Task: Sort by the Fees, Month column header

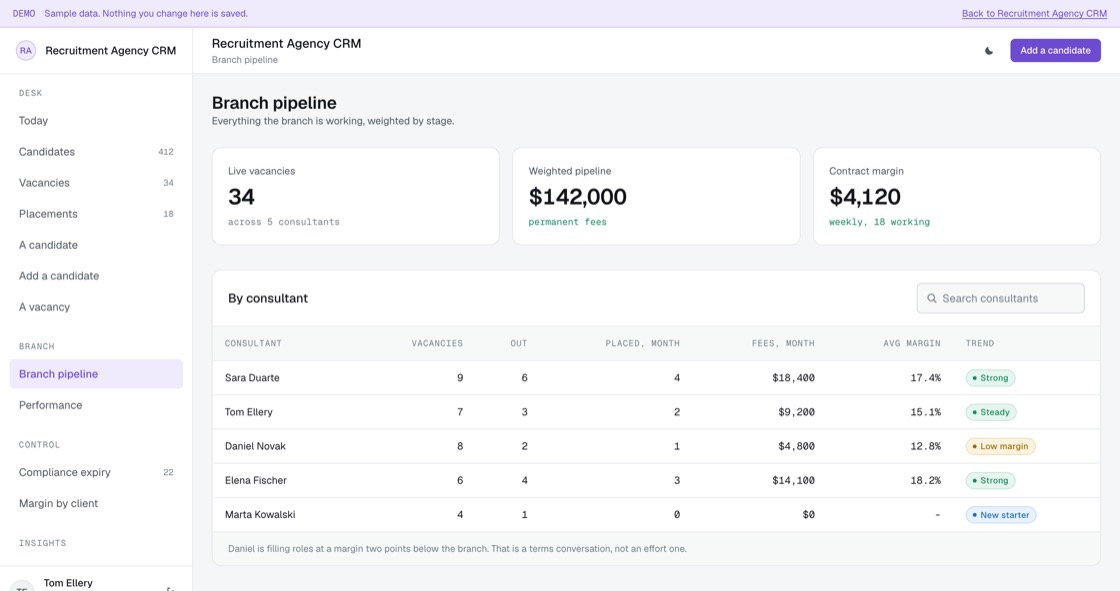Action: coord(783,344)
